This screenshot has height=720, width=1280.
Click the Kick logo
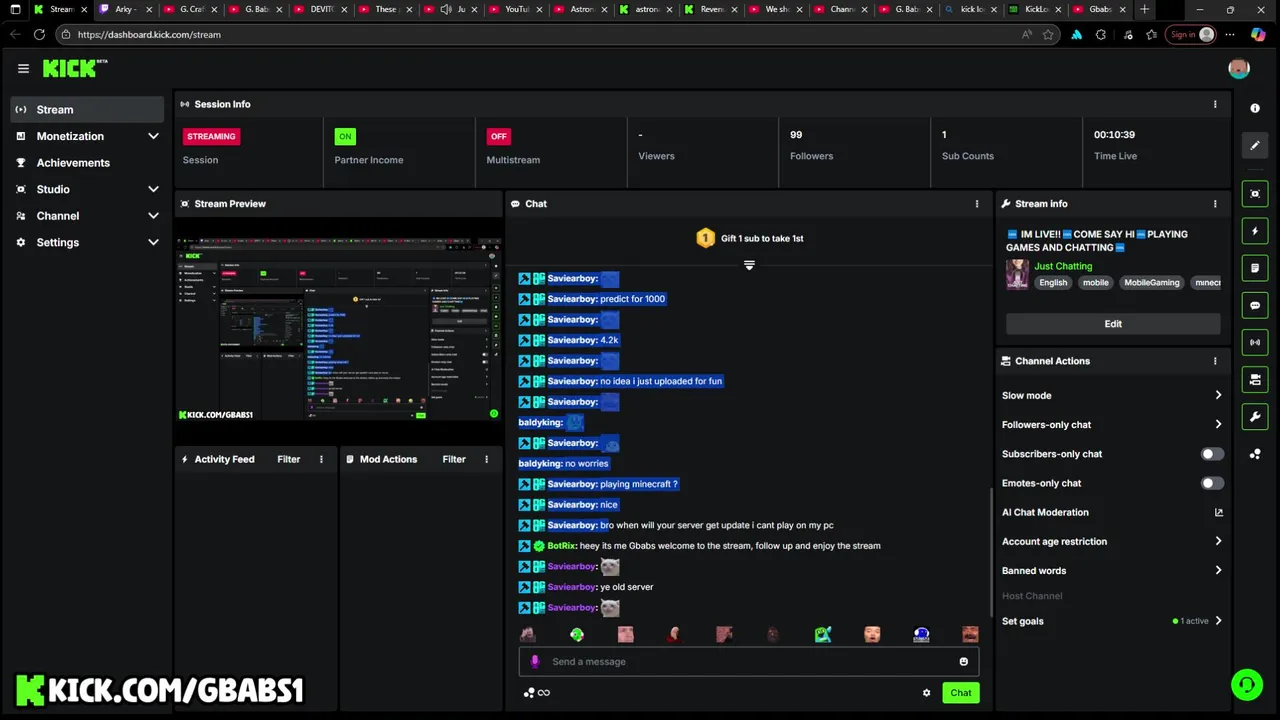point(75,68)
